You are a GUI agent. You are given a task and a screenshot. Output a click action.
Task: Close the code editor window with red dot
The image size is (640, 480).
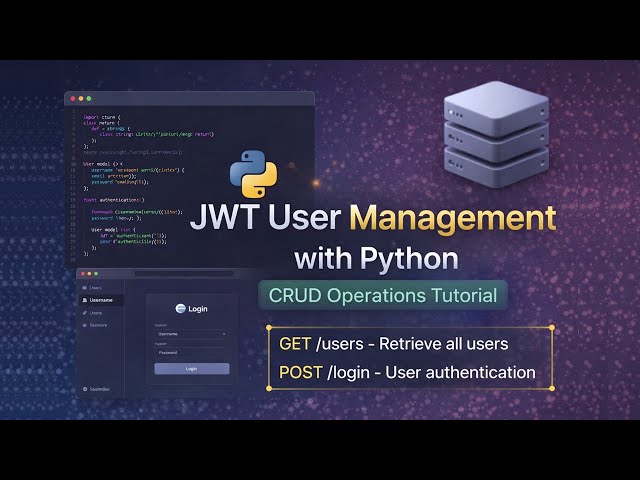pyautogui.click(x=73, y=99)
